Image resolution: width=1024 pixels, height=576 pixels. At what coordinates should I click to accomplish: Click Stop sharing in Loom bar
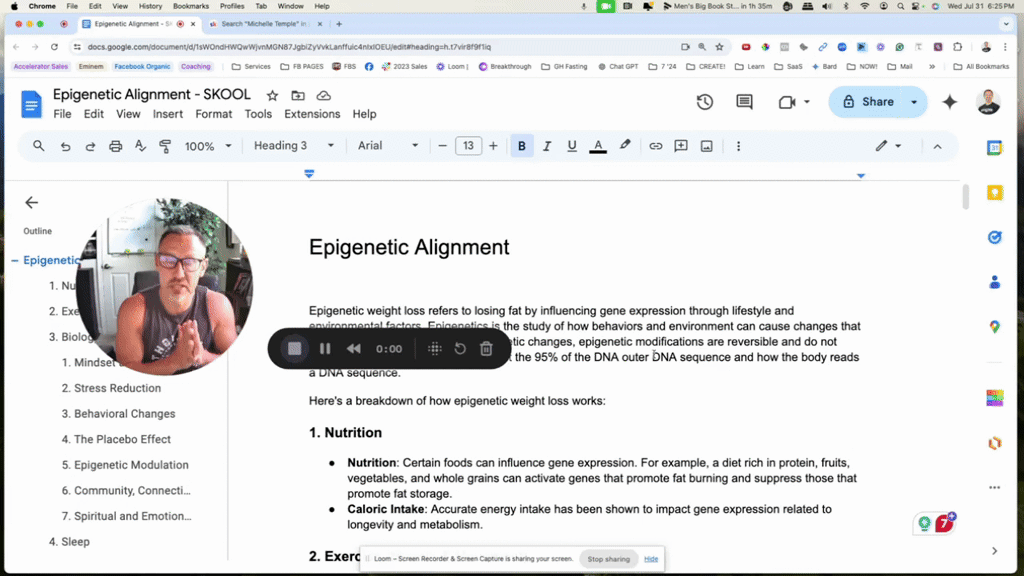pyautogui.click(x=609, y=559)
